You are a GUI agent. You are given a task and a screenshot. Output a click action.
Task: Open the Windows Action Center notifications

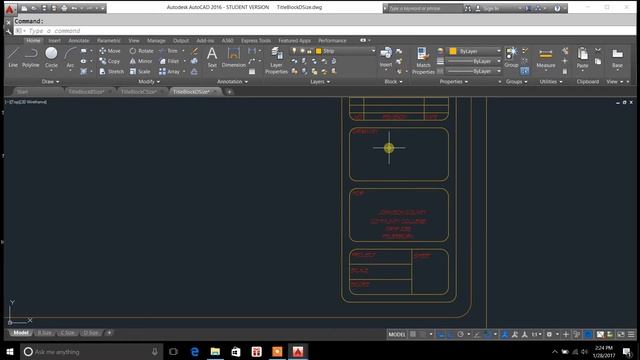click(627, 351)
